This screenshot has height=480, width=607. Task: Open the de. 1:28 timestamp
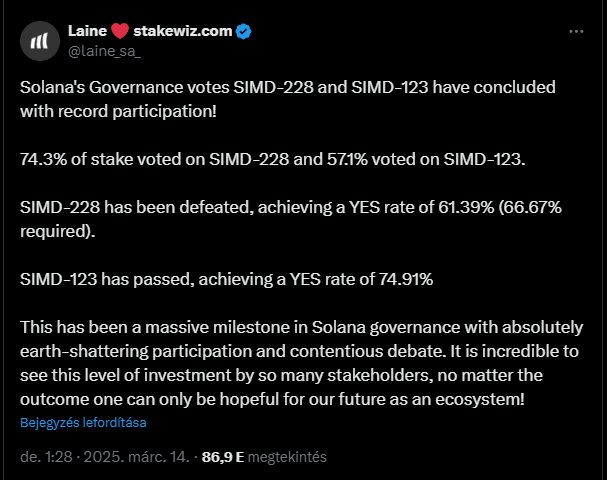click(x=46, y=457)
